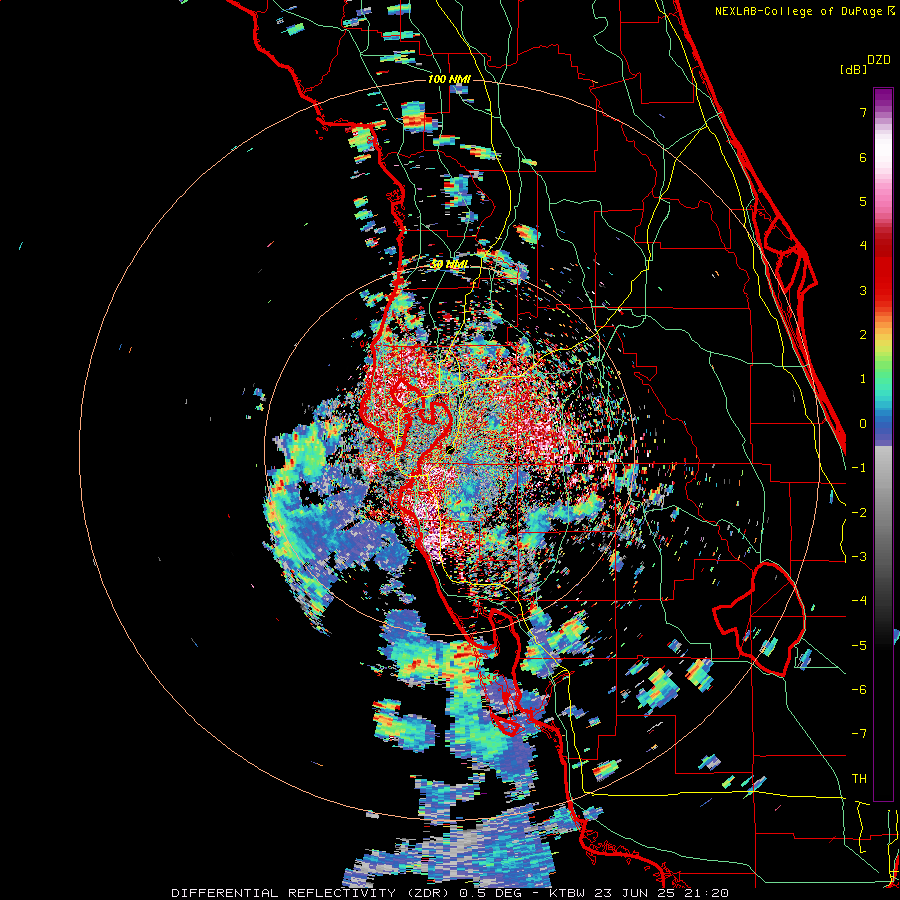This screenshot has height=900, width=900.
Task: Click the 3 value on the color scale
Action: (863, 290)
